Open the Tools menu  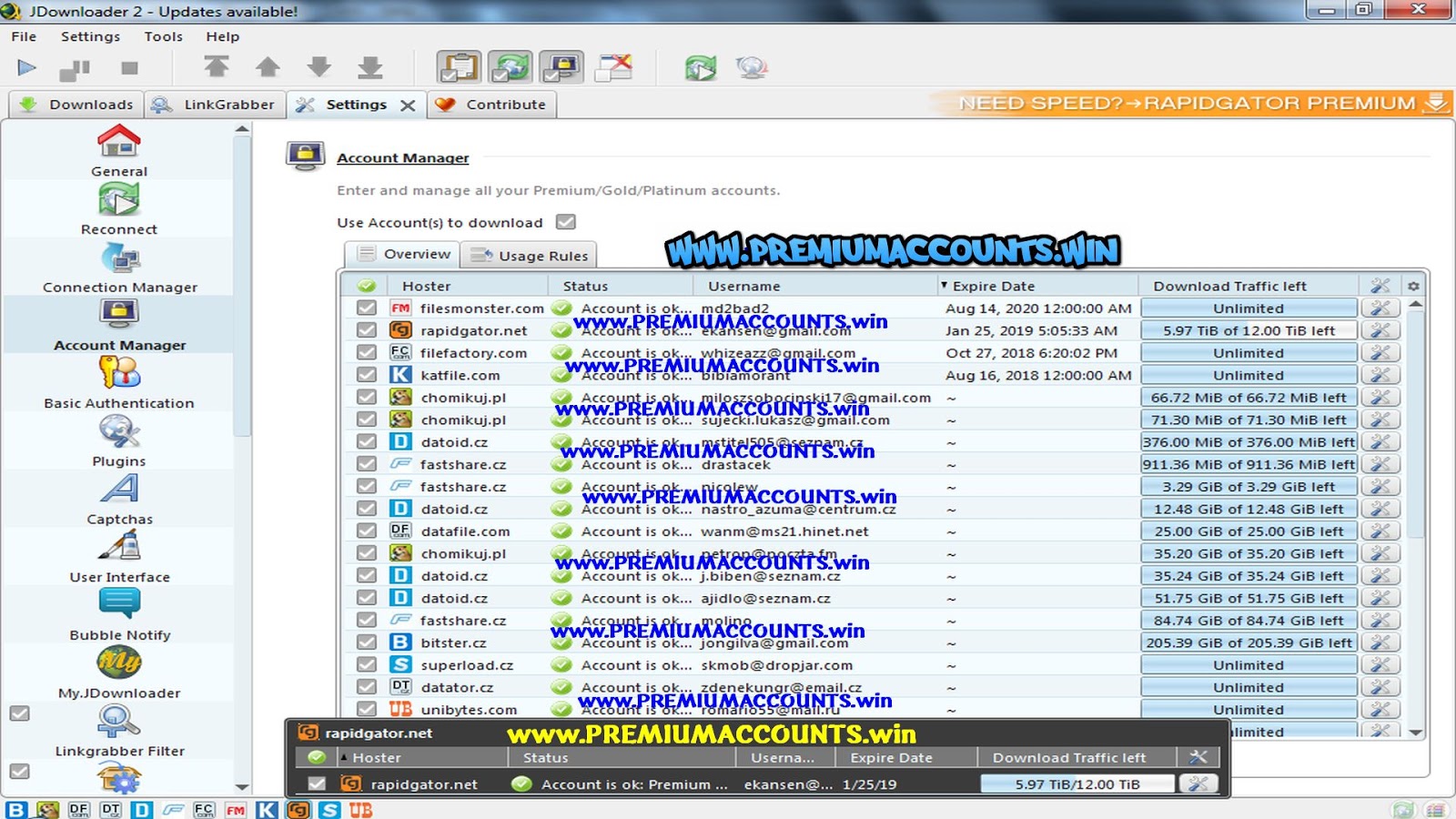click(164, 36)
